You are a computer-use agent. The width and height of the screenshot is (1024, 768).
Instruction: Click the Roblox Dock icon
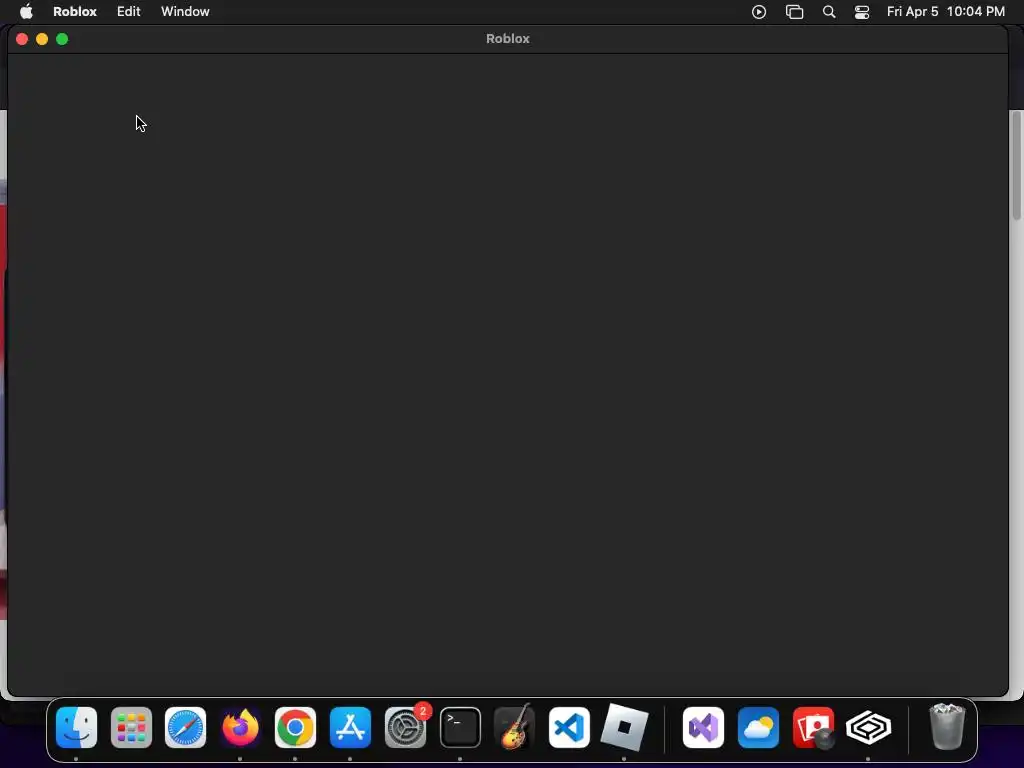[624, 728]
